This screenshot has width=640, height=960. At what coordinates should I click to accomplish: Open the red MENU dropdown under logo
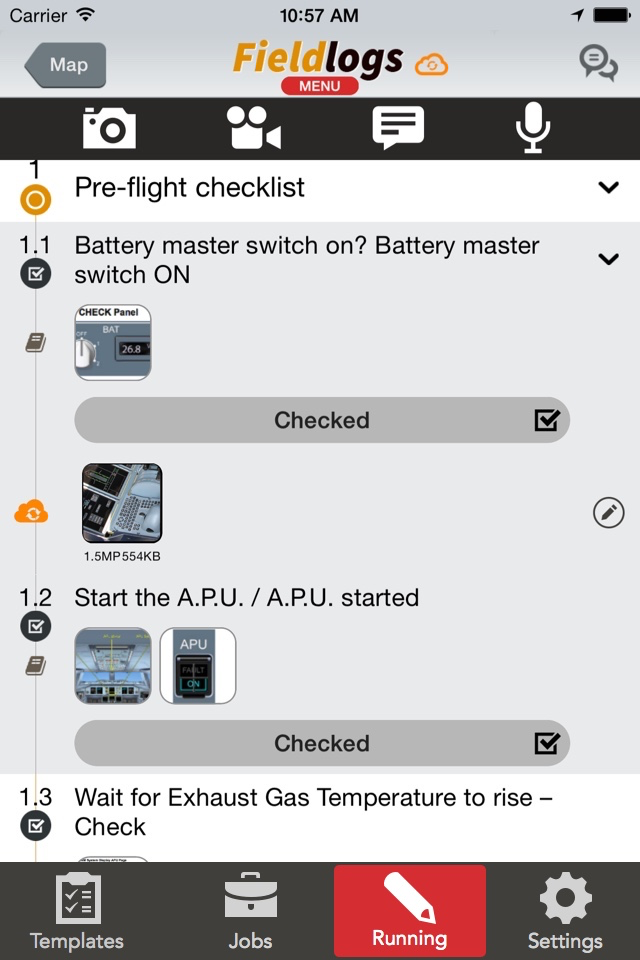[x=320, y=86]
